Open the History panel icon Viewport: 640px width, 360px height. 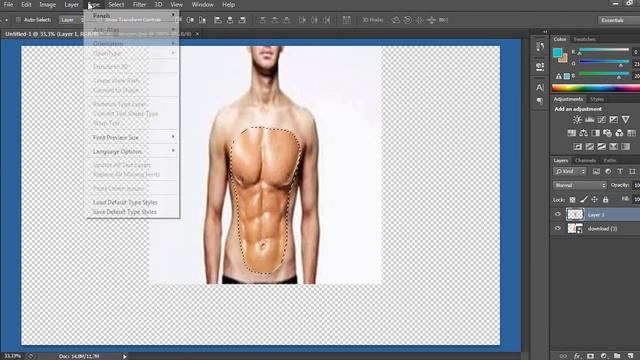pos(540,47)
